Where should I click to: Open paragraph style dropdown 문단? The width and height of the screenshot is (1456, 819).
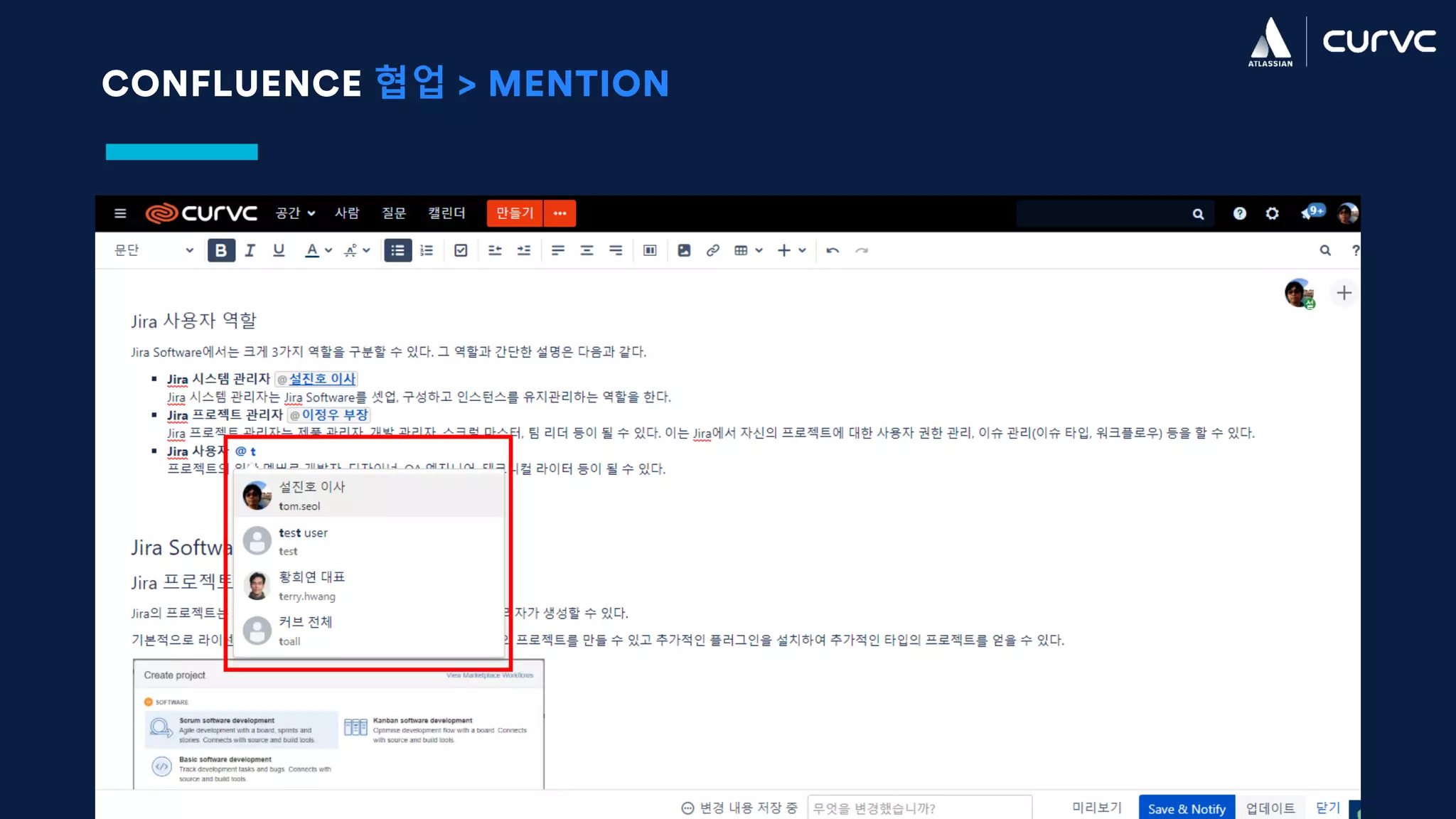click(154, 250)
